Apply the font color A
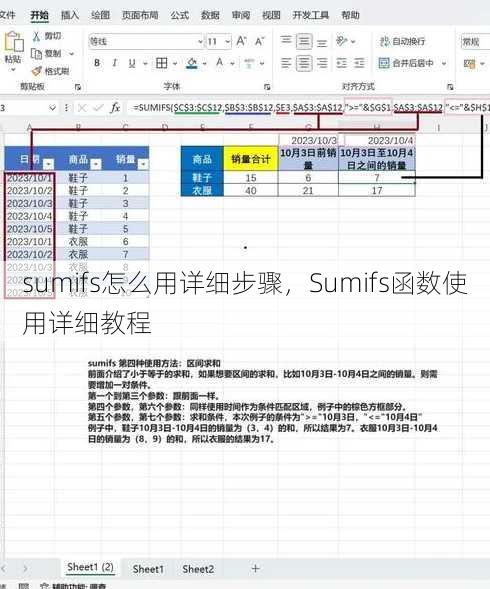 219,62
